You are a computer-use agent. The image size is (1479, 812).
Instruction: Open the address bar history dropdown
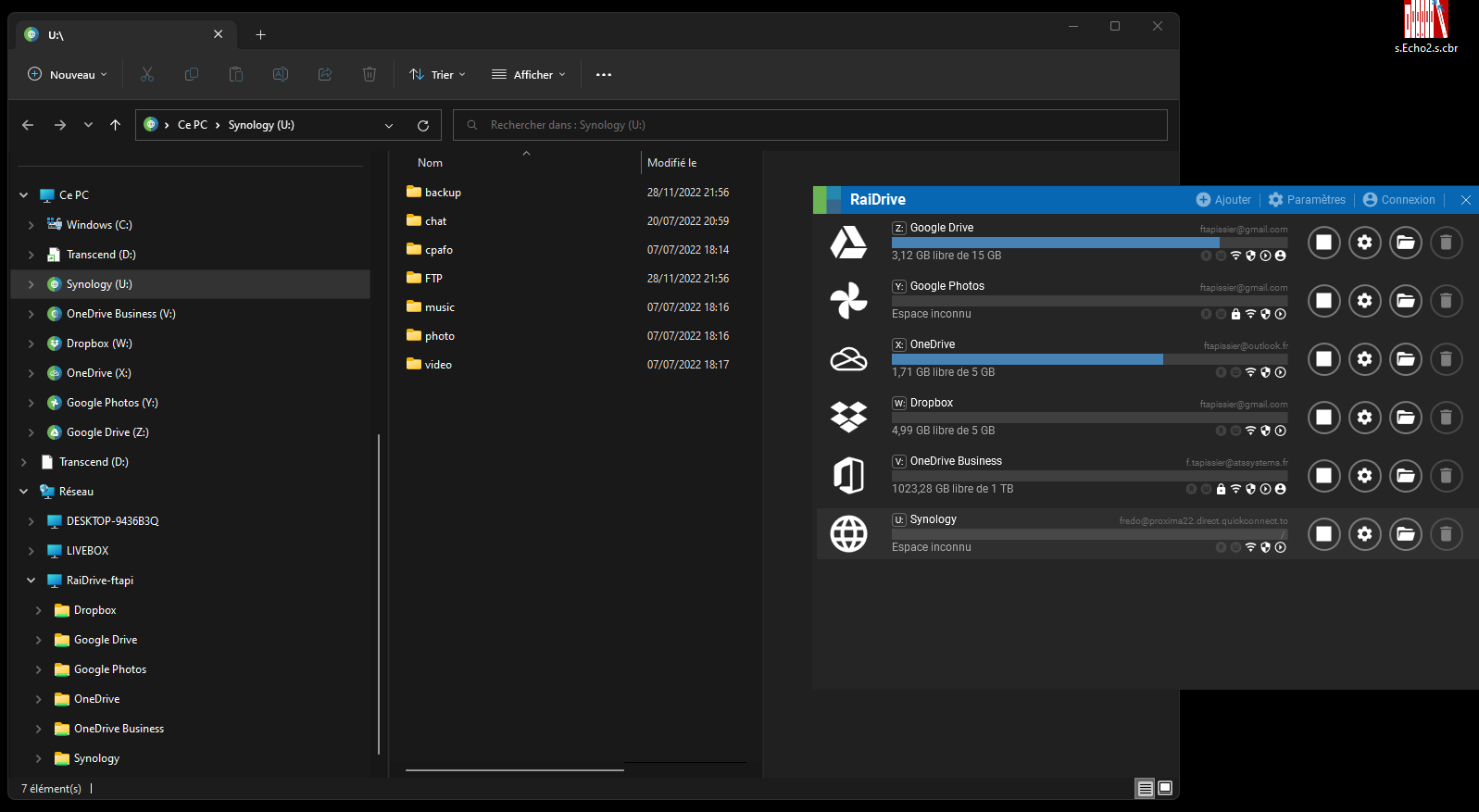[x=389, y=125]
